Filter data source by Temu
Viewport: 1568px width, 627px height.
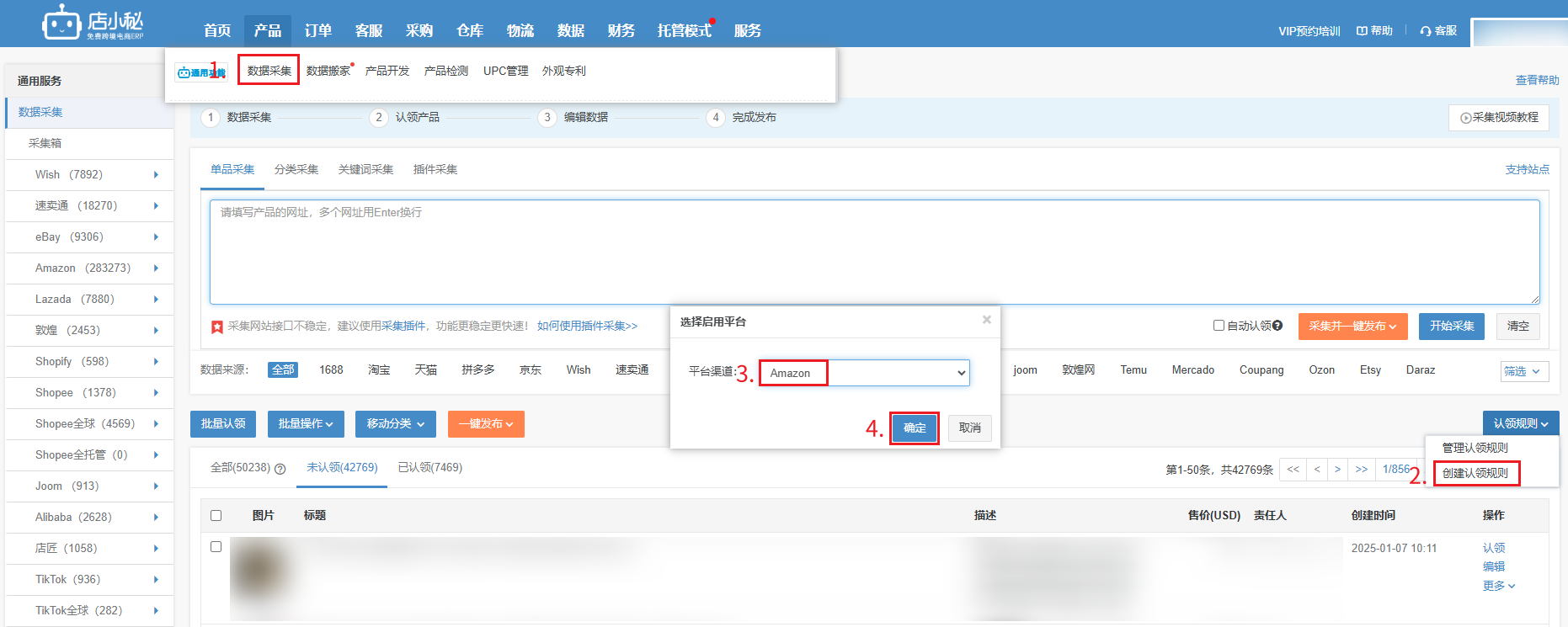(x=1133, y=369)
